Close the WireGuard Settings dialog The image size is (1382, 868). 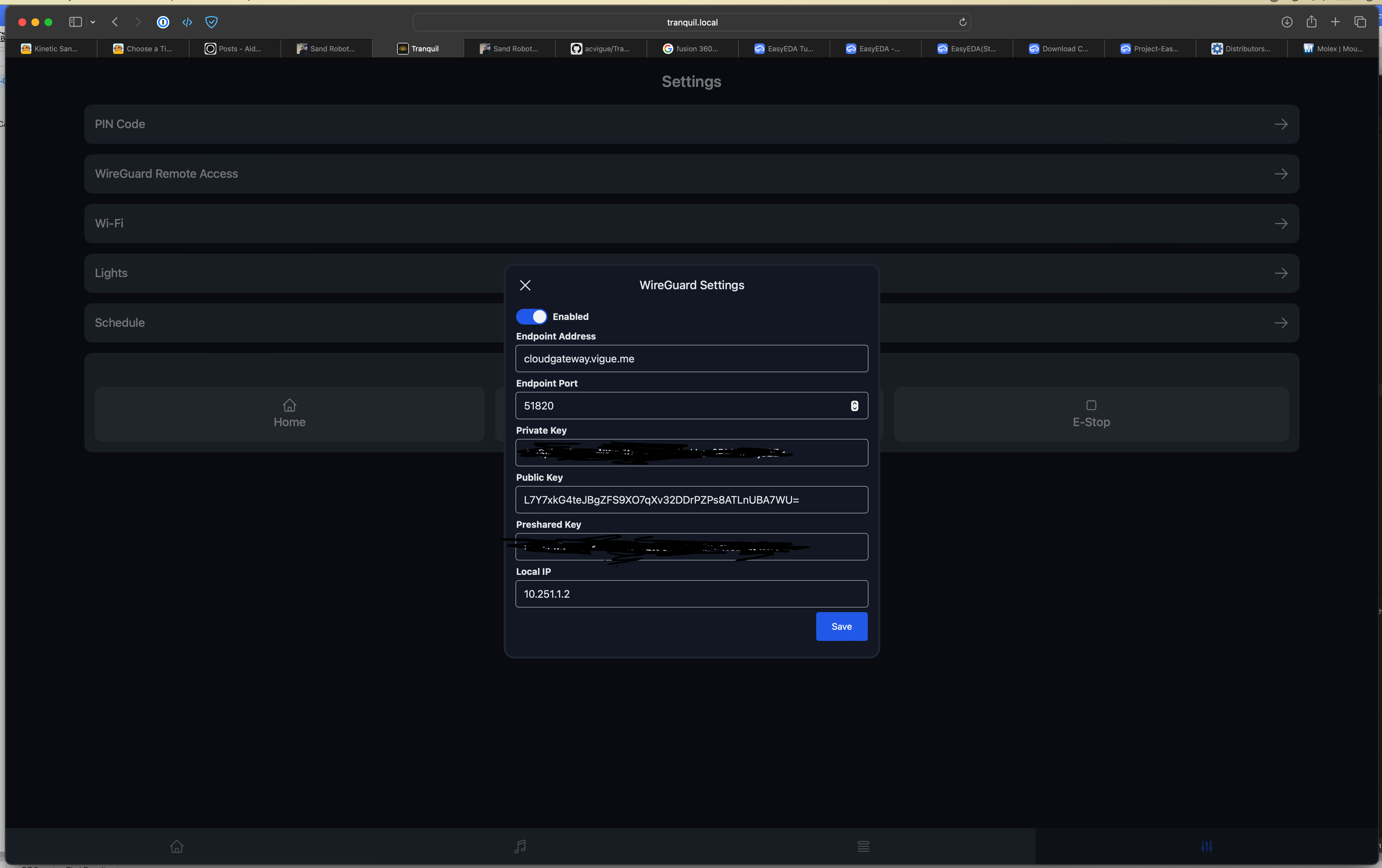(x=525, y=285)
